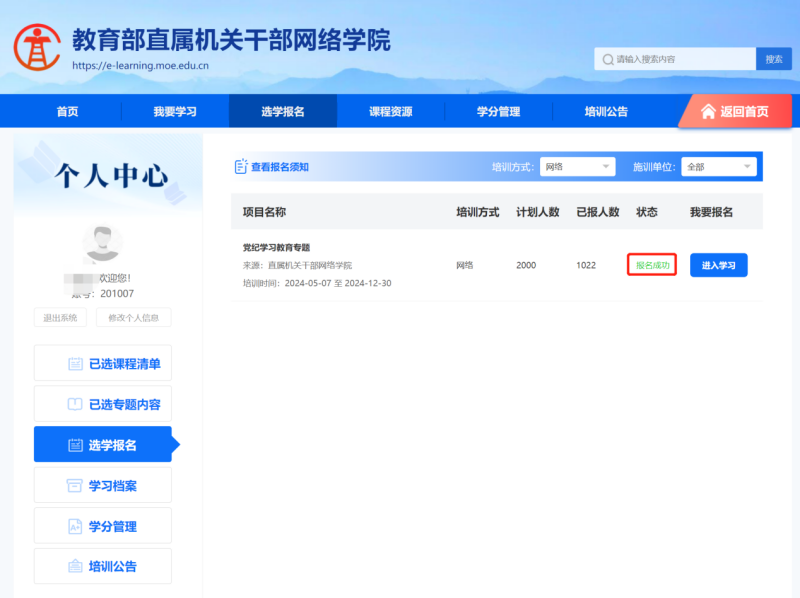Viewport: 800px width, 598px height.
Task: Open the 施训单位 dropdown
Action: point(718,167)
